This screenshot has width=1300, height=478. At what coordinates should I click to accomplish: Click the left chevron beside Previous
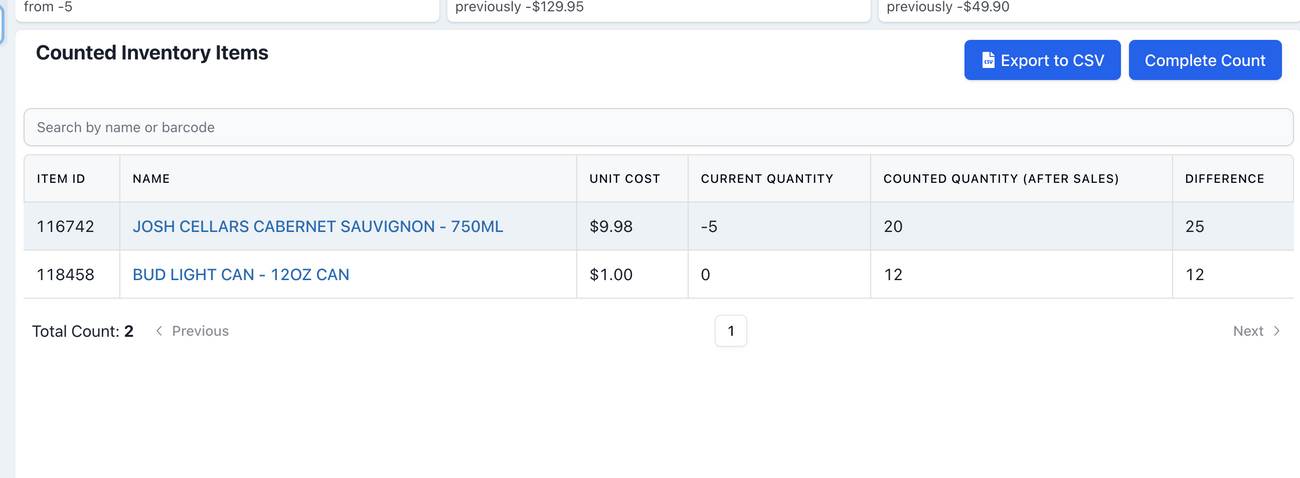click(159, 331)
